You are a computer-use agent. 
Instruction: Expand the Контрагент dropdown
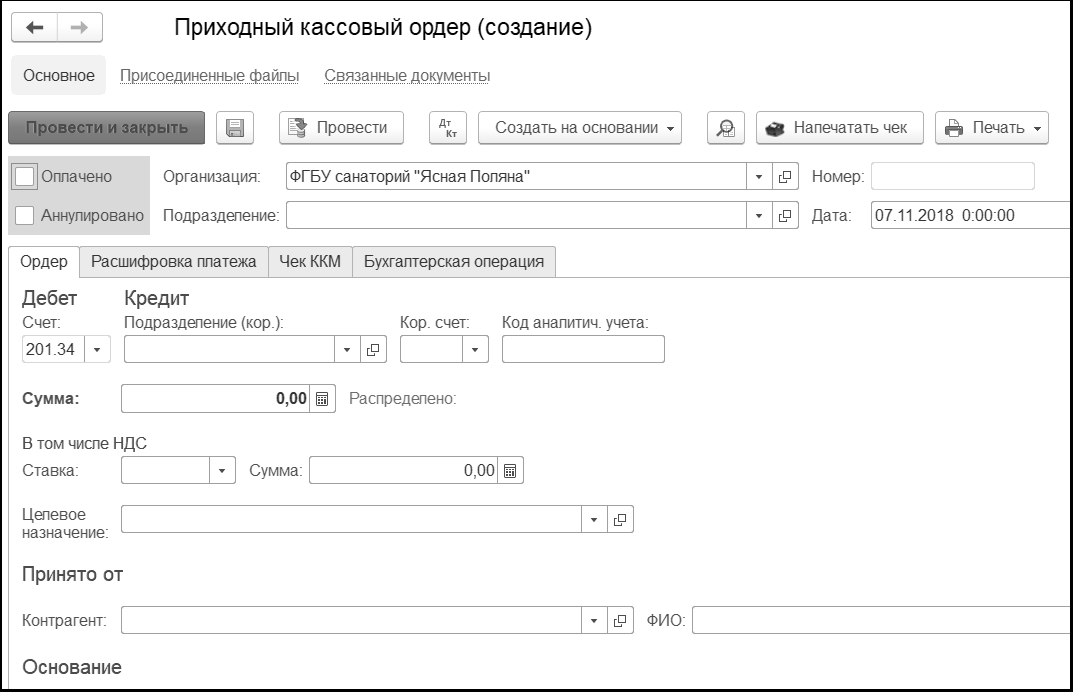coord(594,621)
